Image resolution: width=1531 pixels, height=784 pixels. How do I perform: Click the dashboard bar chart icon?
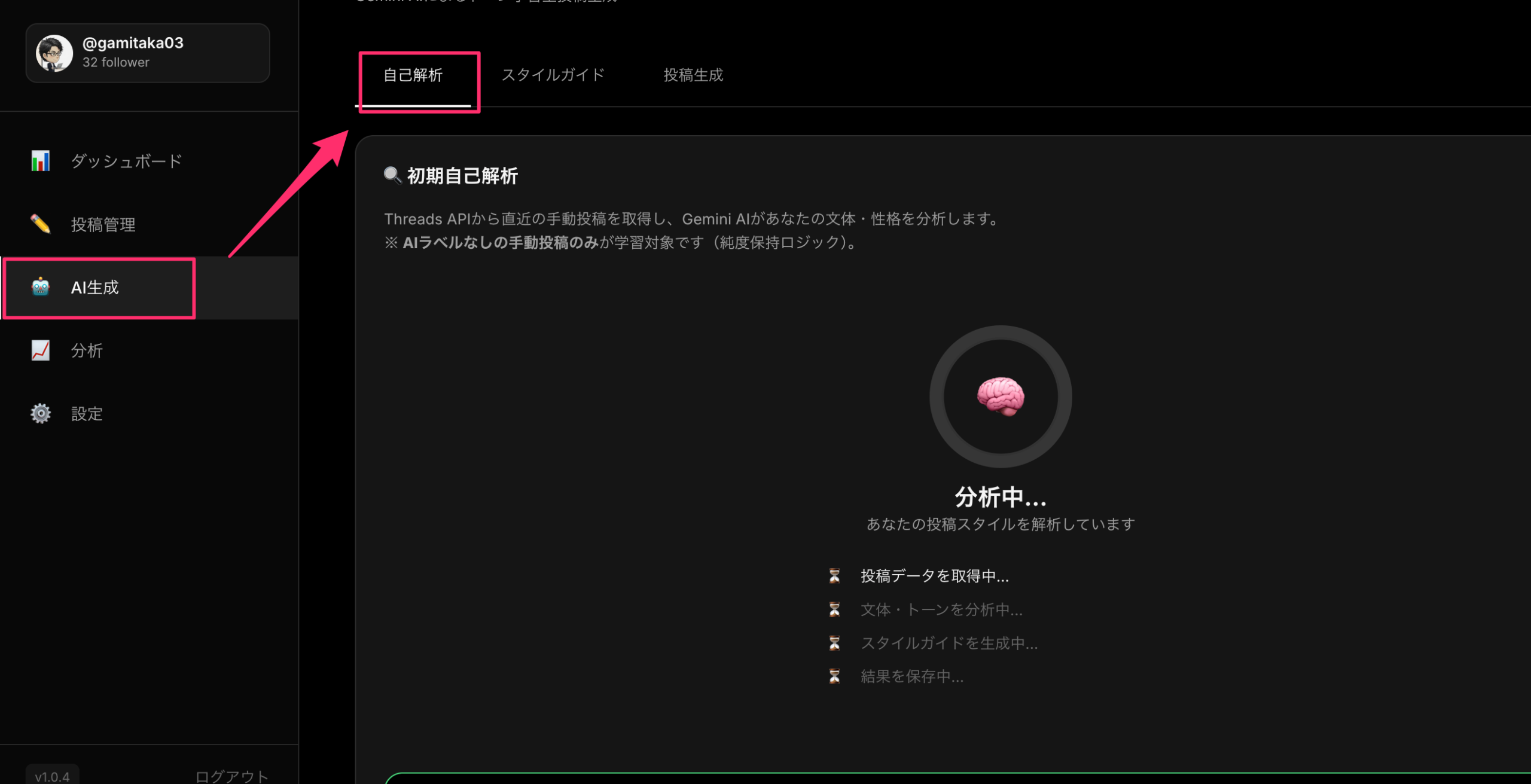coord(40,161)
